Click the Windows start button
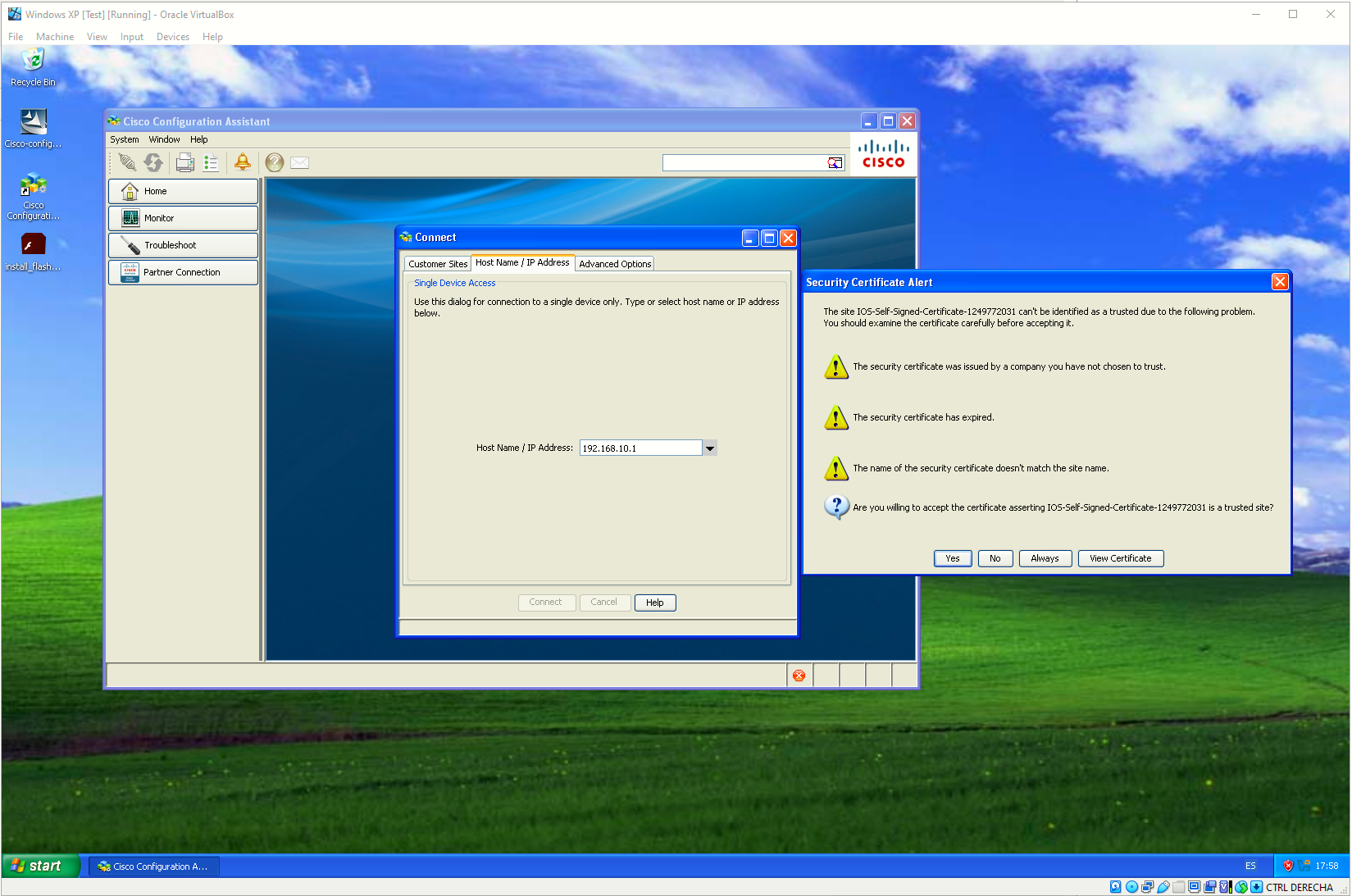Viewport: 1352px width, 896px height. pyautogui.click(x=41, y=866)
